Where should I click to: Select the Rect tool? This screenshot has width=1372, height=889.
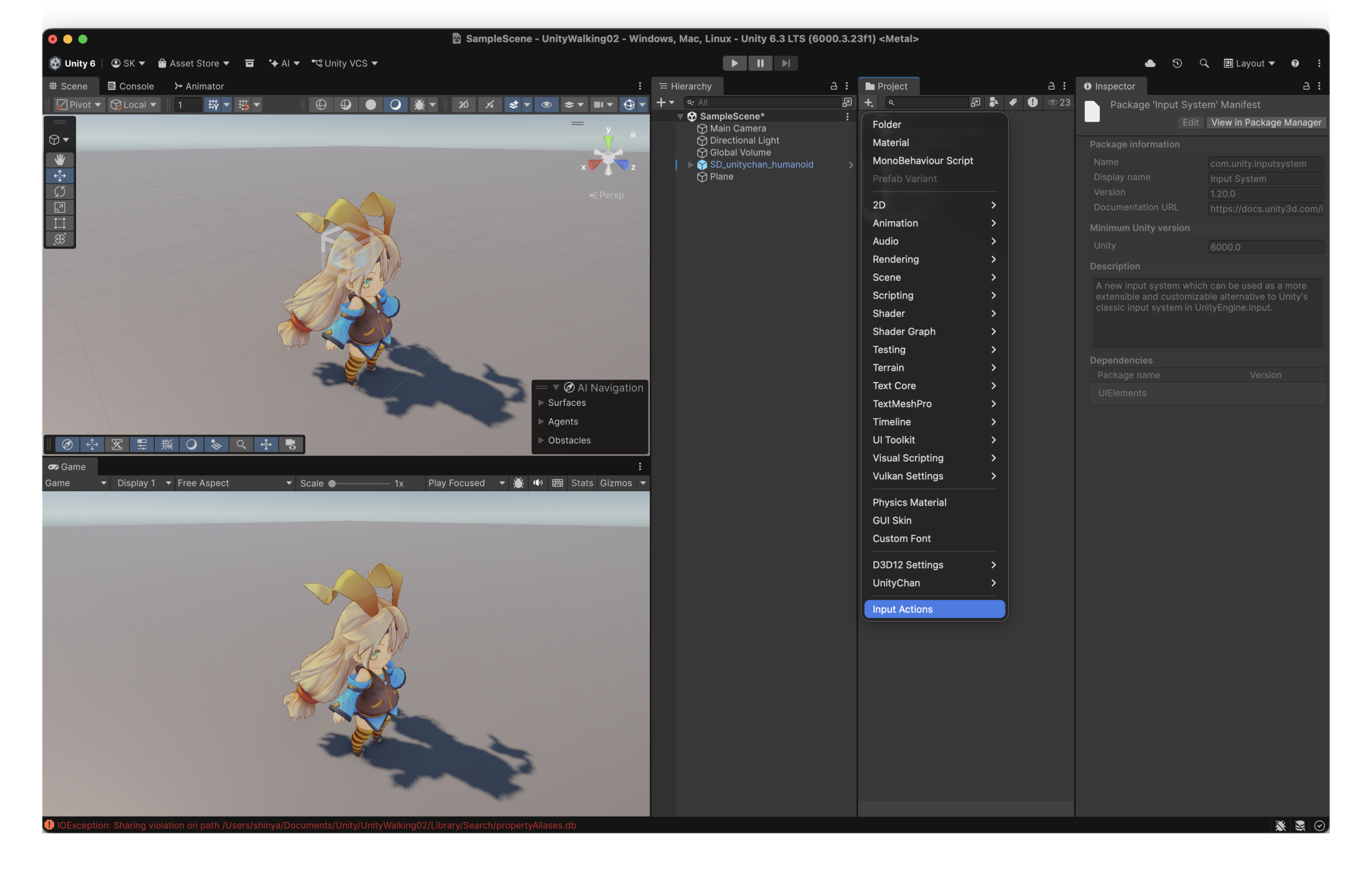point(59,223)
